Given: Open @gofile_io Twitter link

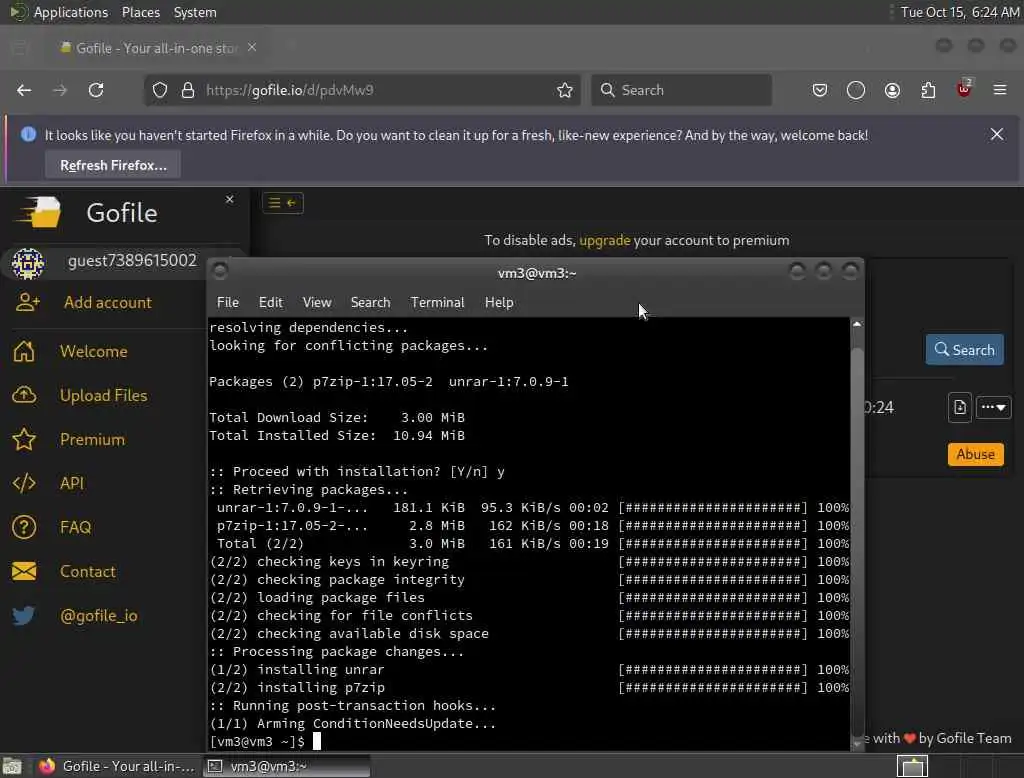Looking at the screenshot, I should 99,615.
